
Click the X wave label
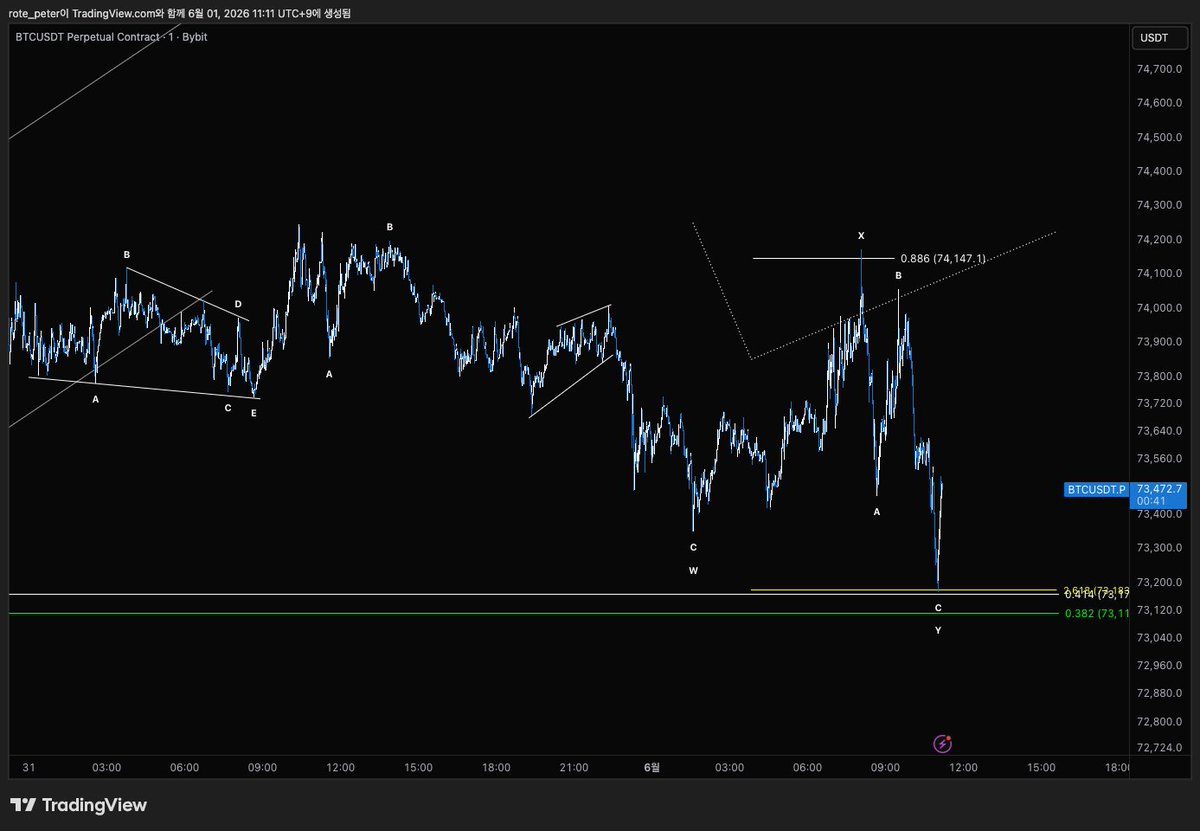(x=861, y=236)
